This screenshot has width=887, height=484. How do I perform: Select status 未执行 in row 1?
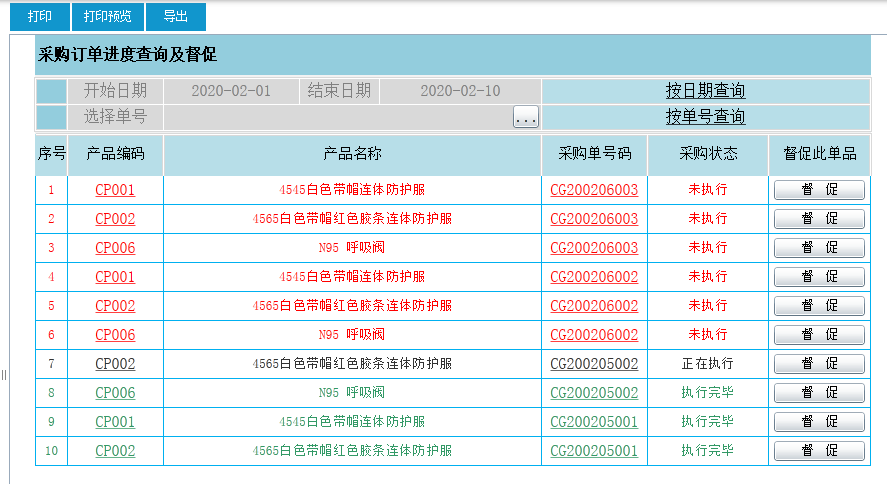click(708, 189)
